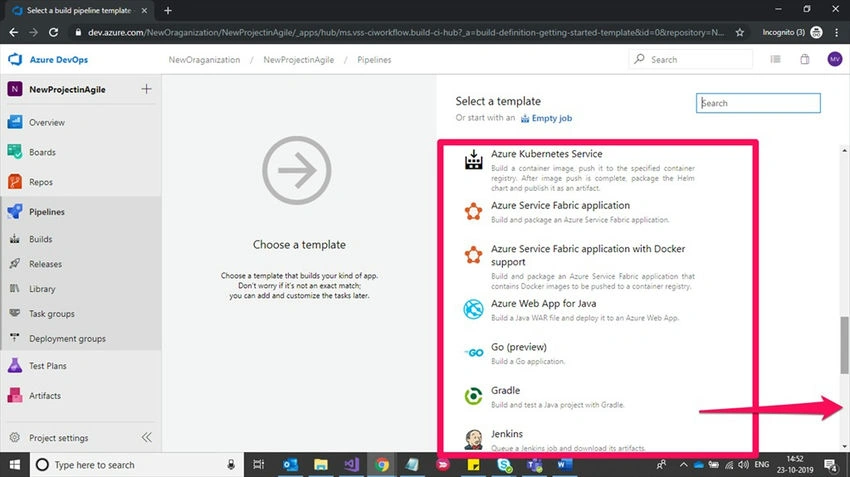Select the Azure Kubernetes Service template icon
Image resolution: width=850 pixels, height=477 pixels.
coord(473,160)
